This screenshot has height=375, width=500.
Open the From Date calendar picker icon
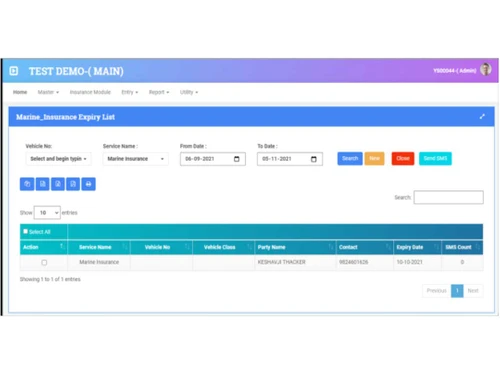point(237,159)
